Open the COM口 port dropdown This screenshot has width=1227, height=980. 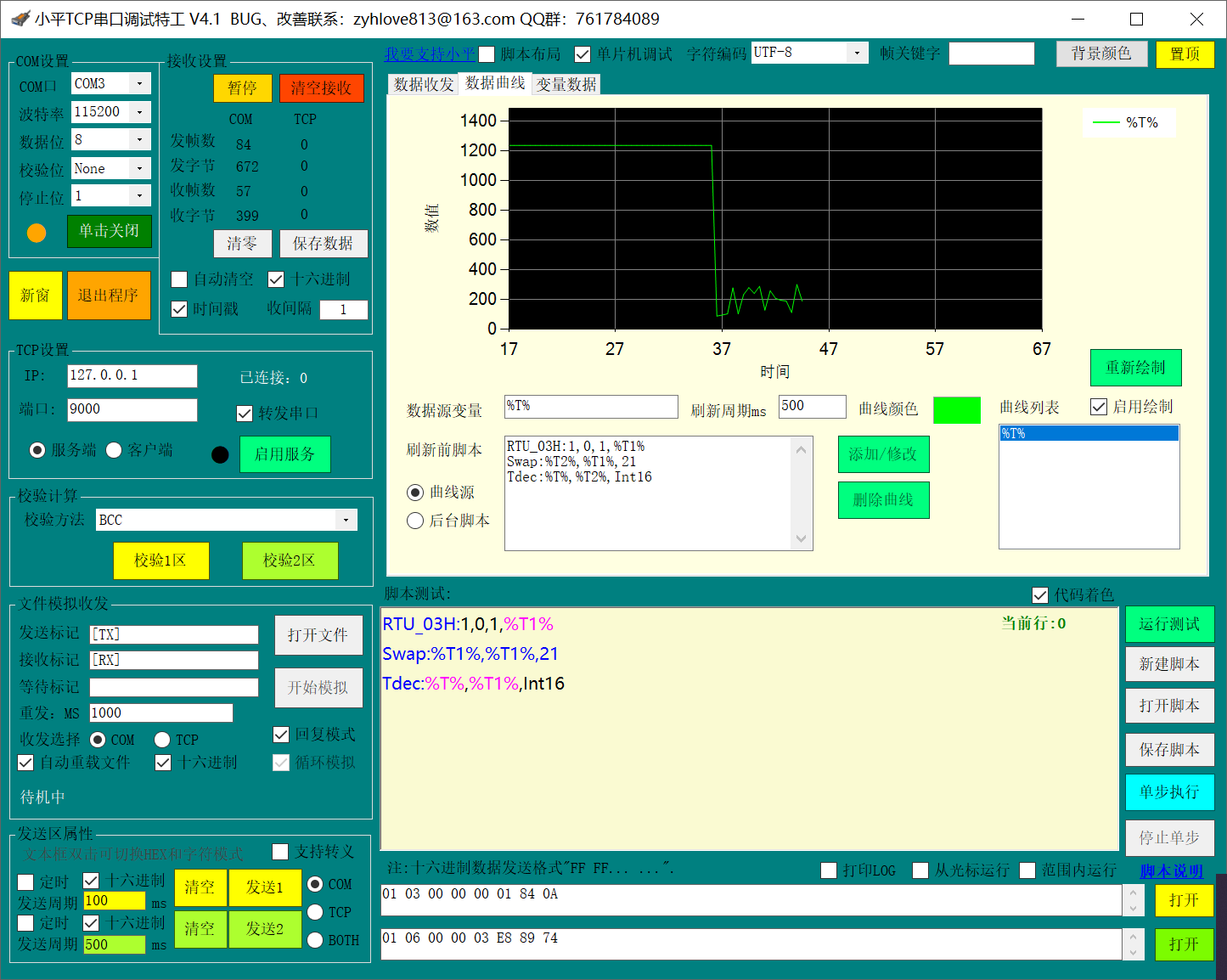[x=140, y=83]
